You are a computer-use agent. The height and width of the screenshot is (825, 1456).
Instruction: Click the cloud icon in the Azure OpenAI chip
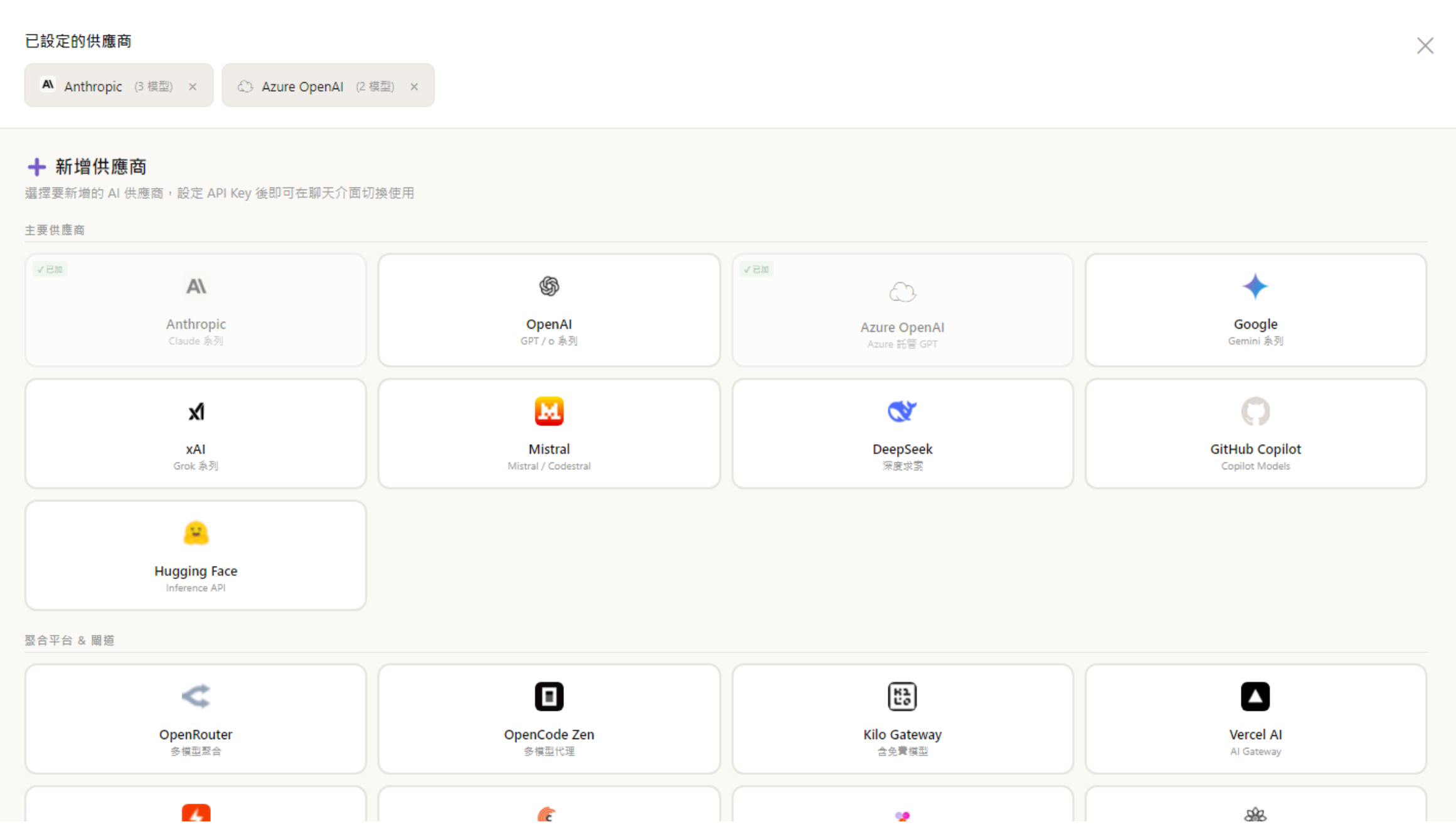click(245, 86)
